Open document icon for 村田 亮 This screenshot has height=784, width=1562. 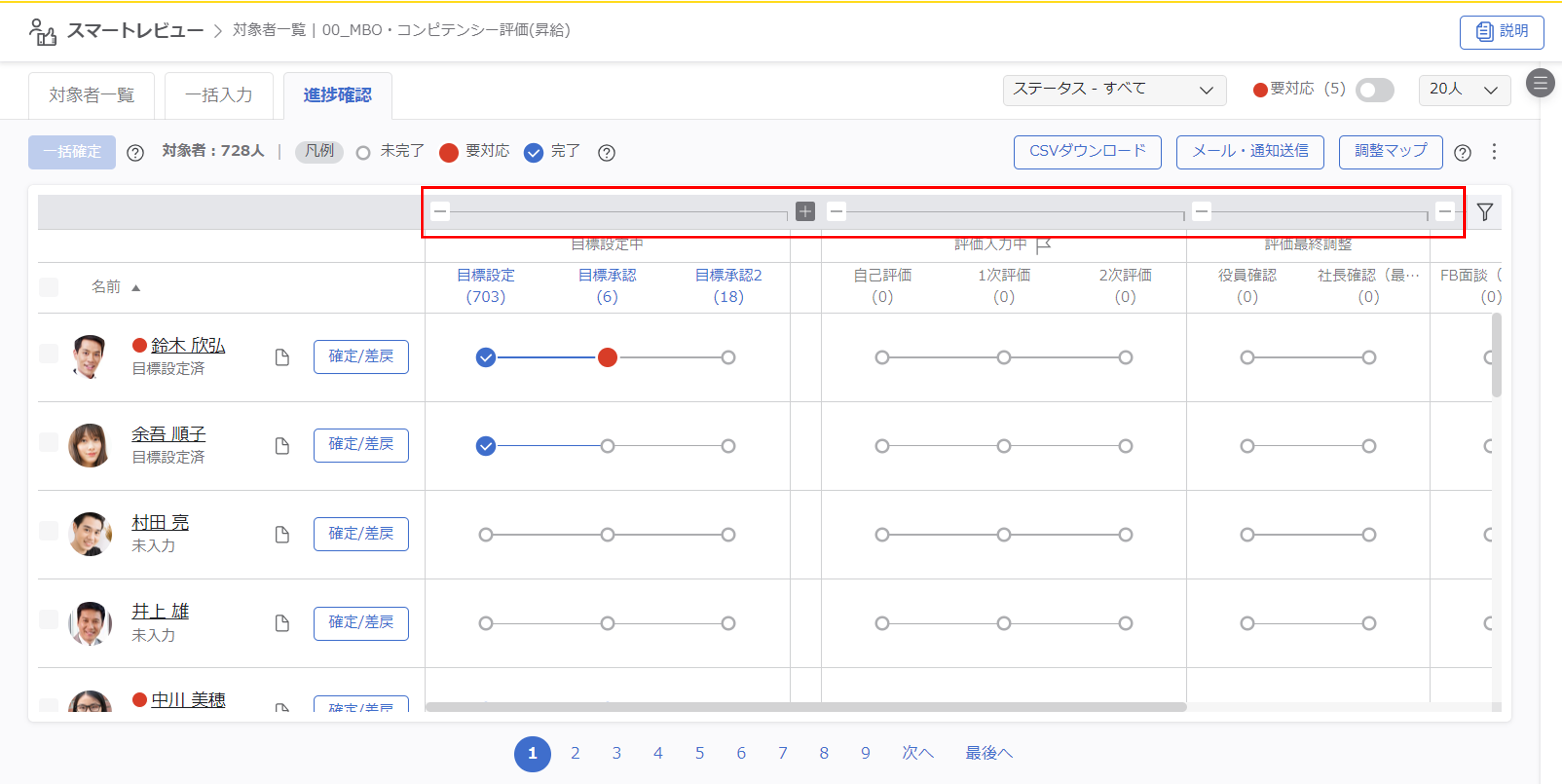(x=282, y=534)
